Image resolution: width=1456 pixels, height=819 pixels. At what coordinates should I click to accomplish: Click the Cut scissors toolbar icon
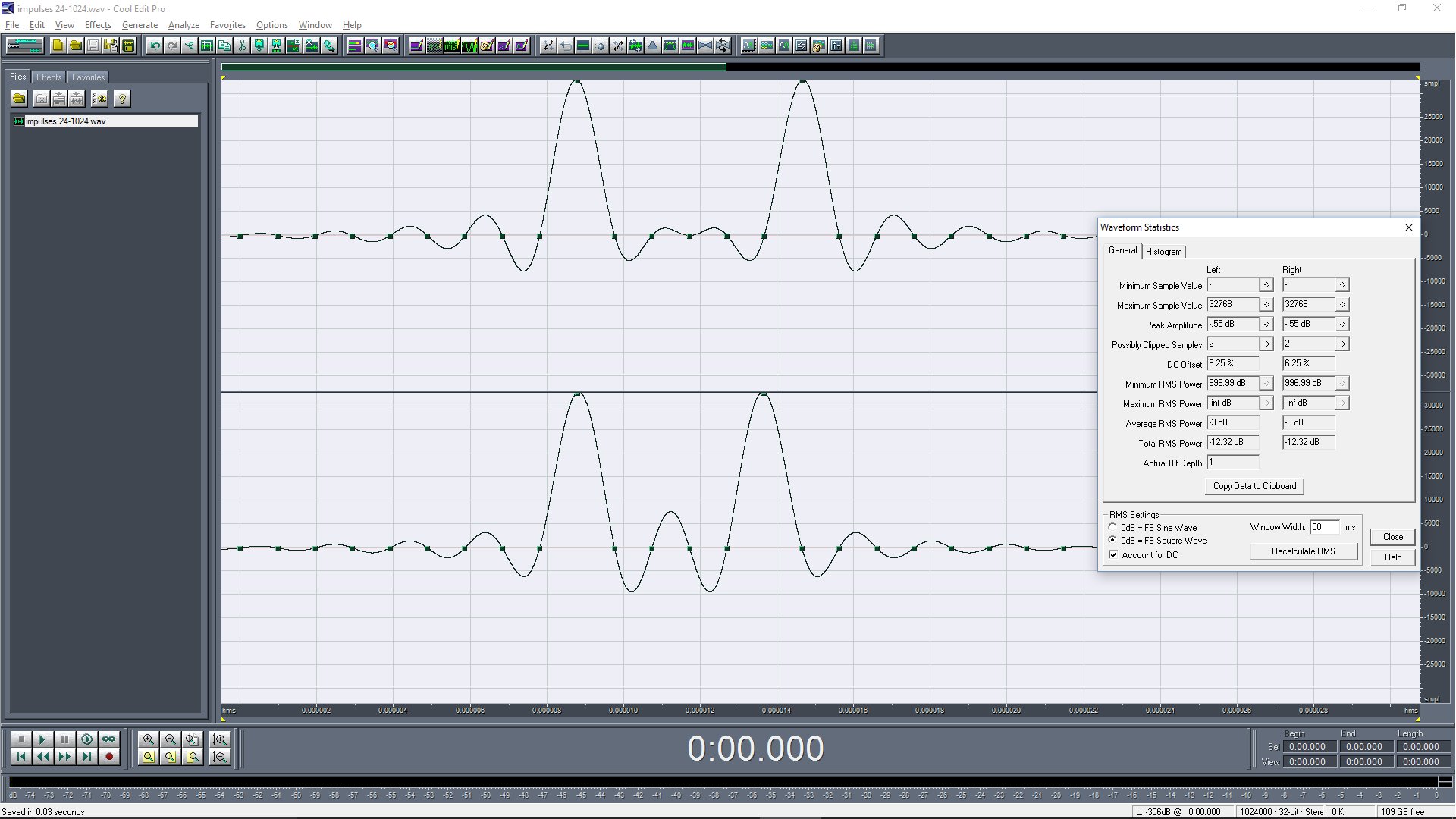pyautogui.click(x=242, y=45)
